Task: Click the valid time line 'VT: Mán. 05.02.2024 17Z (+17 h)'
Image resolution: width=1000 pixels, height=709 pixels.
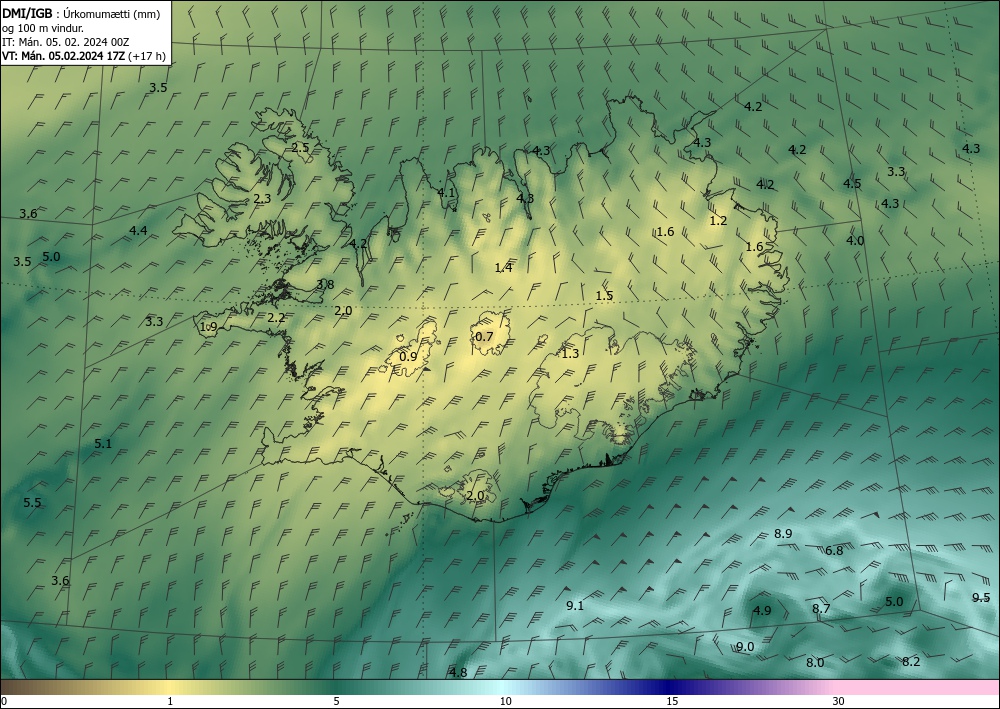Action: pyautogui.click(x=84, y=56)
